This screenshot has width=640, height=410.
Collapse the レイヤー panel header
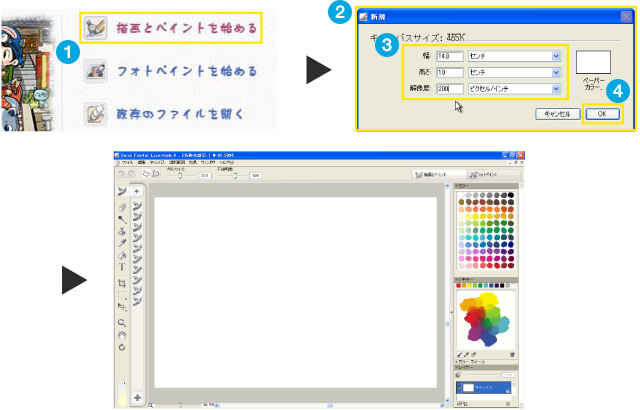[486, 367]
